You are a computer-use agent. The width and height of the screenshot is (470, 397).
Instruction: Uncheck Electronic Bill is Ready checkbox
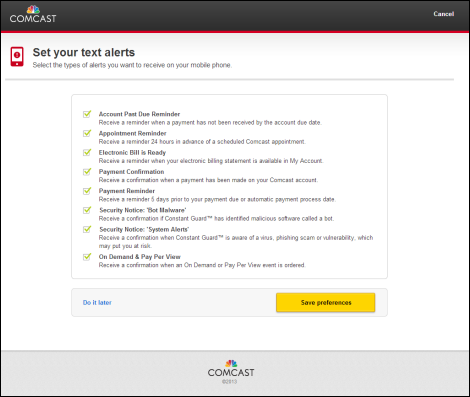87,152
